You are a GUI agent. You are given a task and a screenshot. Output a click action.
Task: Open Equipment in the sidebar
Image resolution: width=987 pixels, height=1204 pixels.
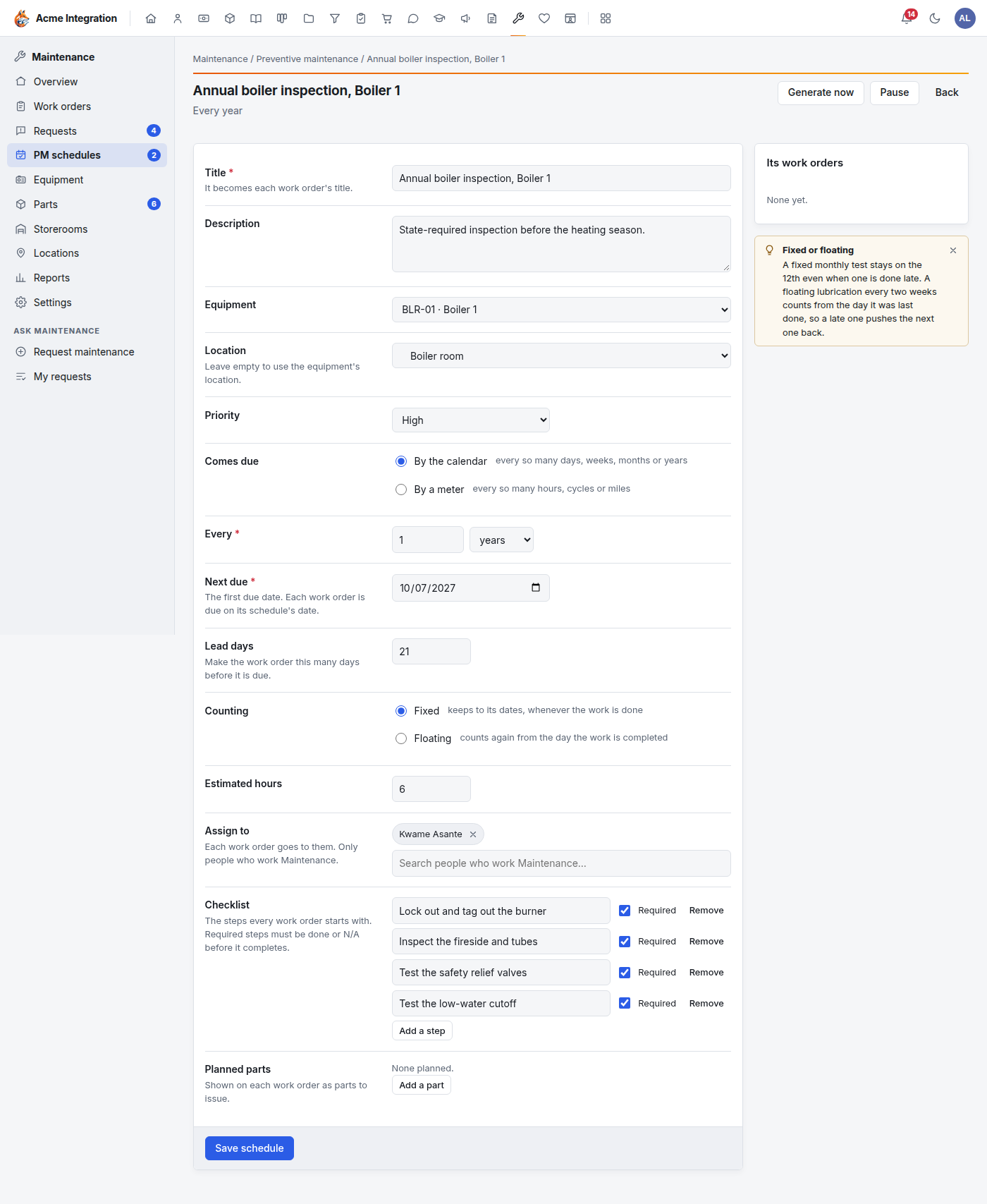(x=87, y=180)
